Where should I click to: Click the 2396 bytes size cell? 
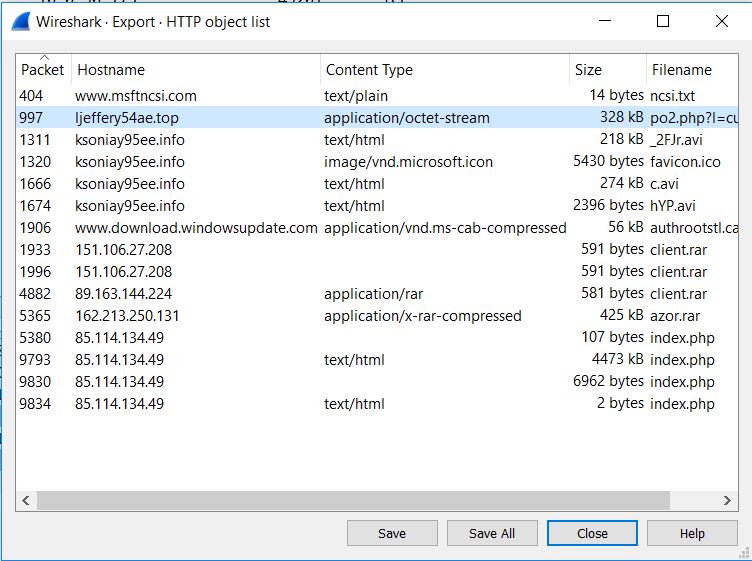[608, 205]
